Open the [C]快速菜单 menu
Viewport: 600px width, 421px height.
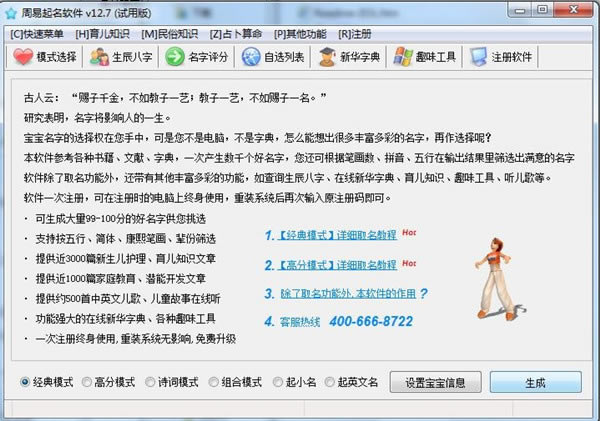pos(37,34)
